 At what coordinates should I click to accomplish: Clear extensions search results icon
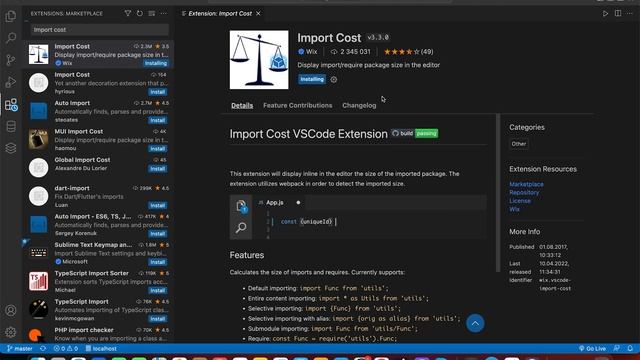151,13
